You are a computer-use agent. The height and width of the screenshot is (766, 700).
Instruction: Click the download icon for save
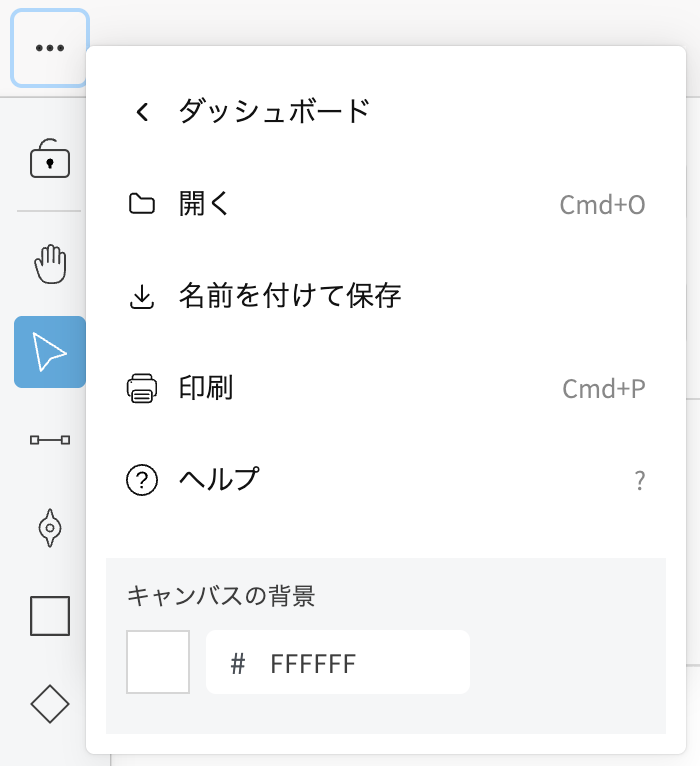coord(142,297)
